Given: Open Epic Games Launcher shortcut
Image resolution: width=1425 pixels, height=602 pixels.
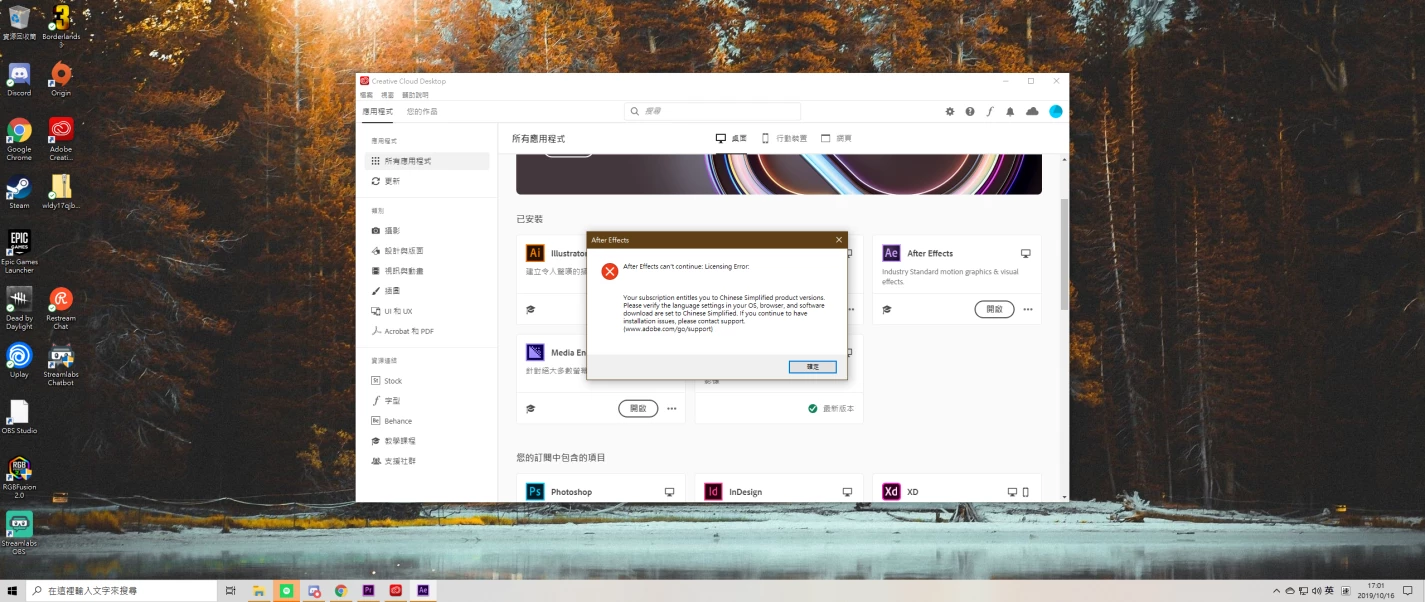Looking at the screenshot, I should point(19,252).
